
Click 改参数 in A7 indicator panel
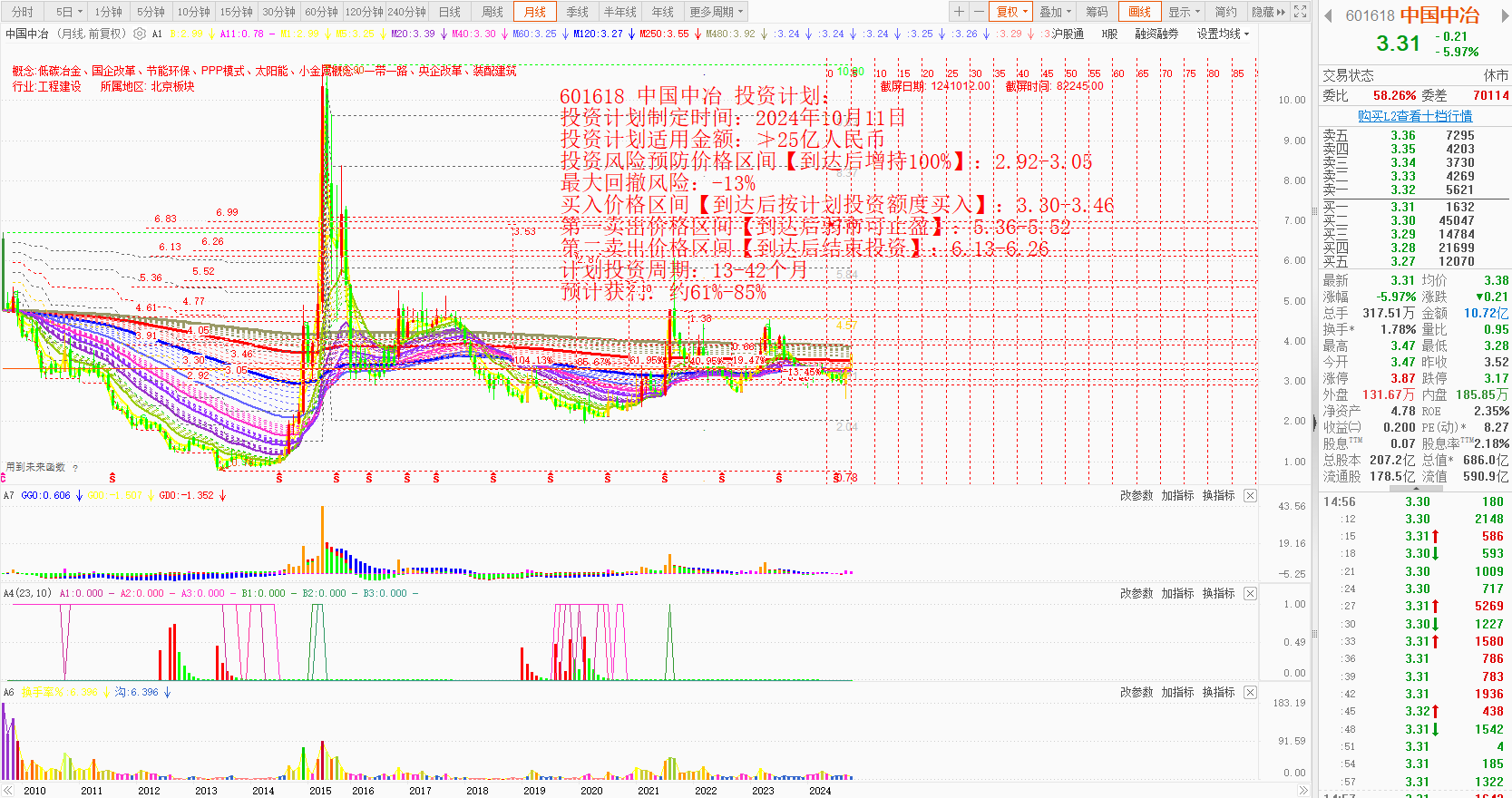click(1136, 495)
